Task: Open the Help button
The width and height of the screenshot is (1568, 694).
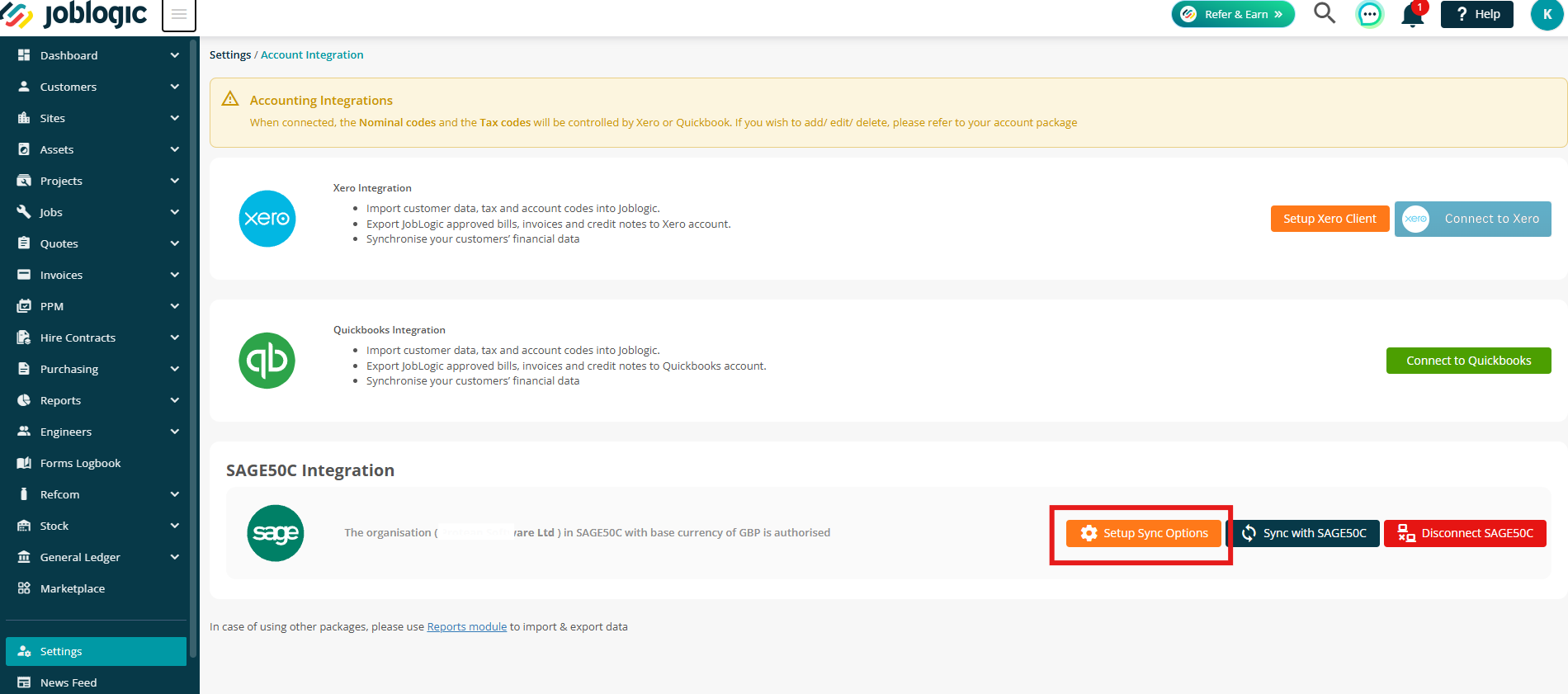Action: click(x=1477, y=14)
